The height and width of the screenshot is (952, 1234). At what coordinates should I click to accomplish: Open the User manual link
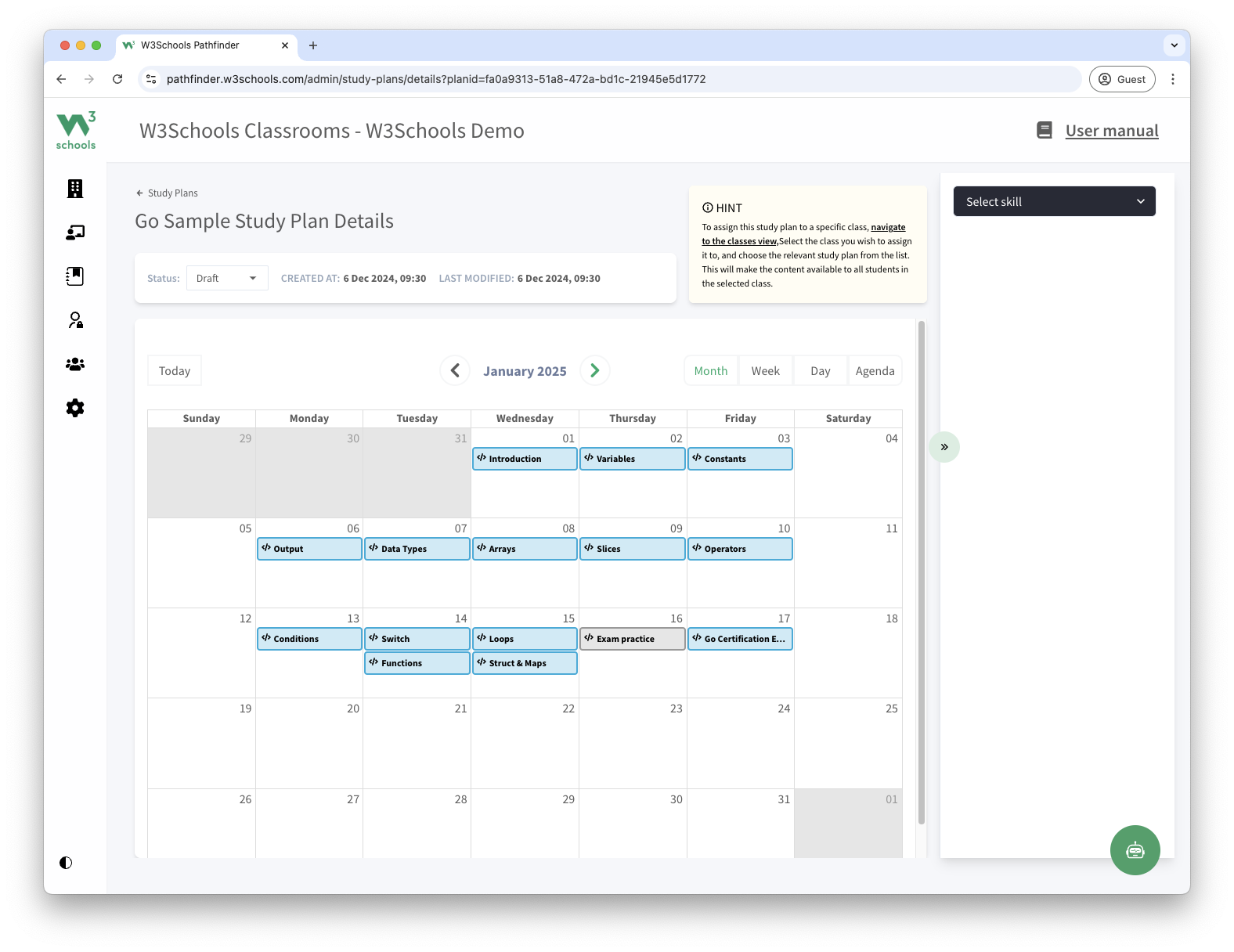(x=1111, y=131)
